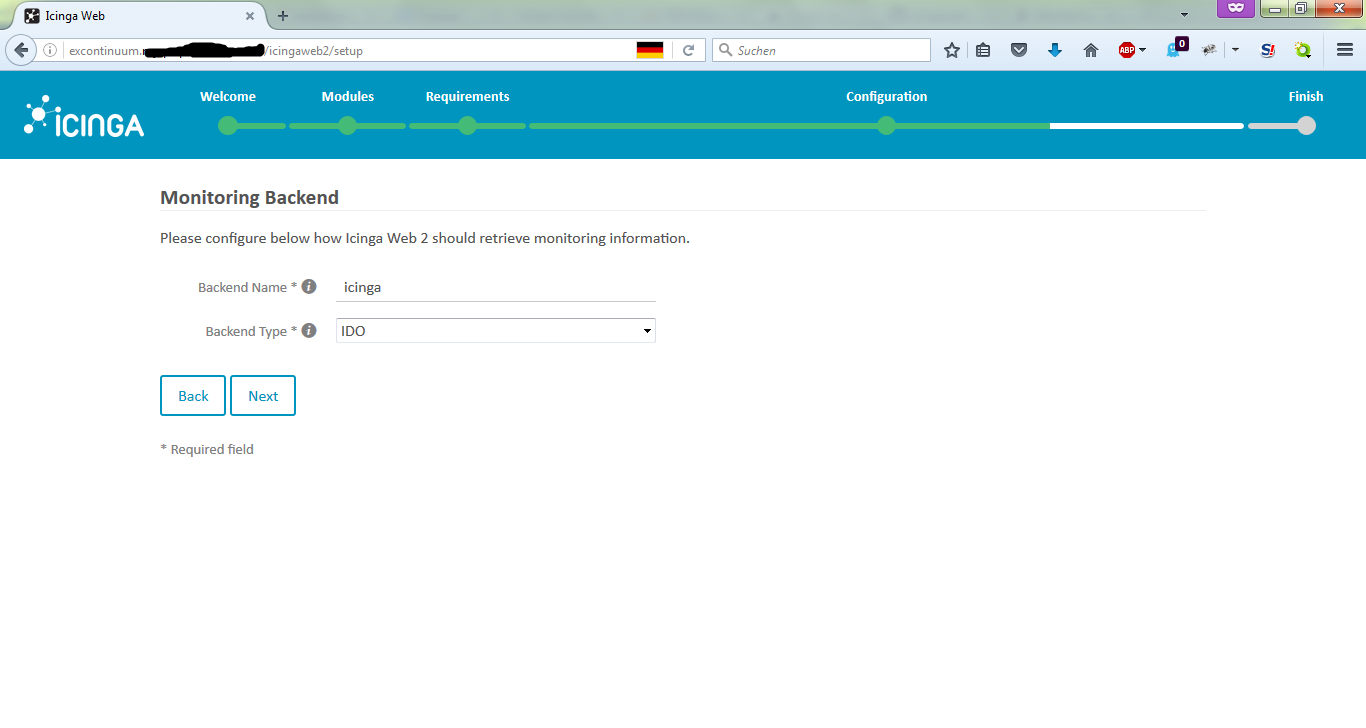Click the search magnifier icon

point(726,50)
